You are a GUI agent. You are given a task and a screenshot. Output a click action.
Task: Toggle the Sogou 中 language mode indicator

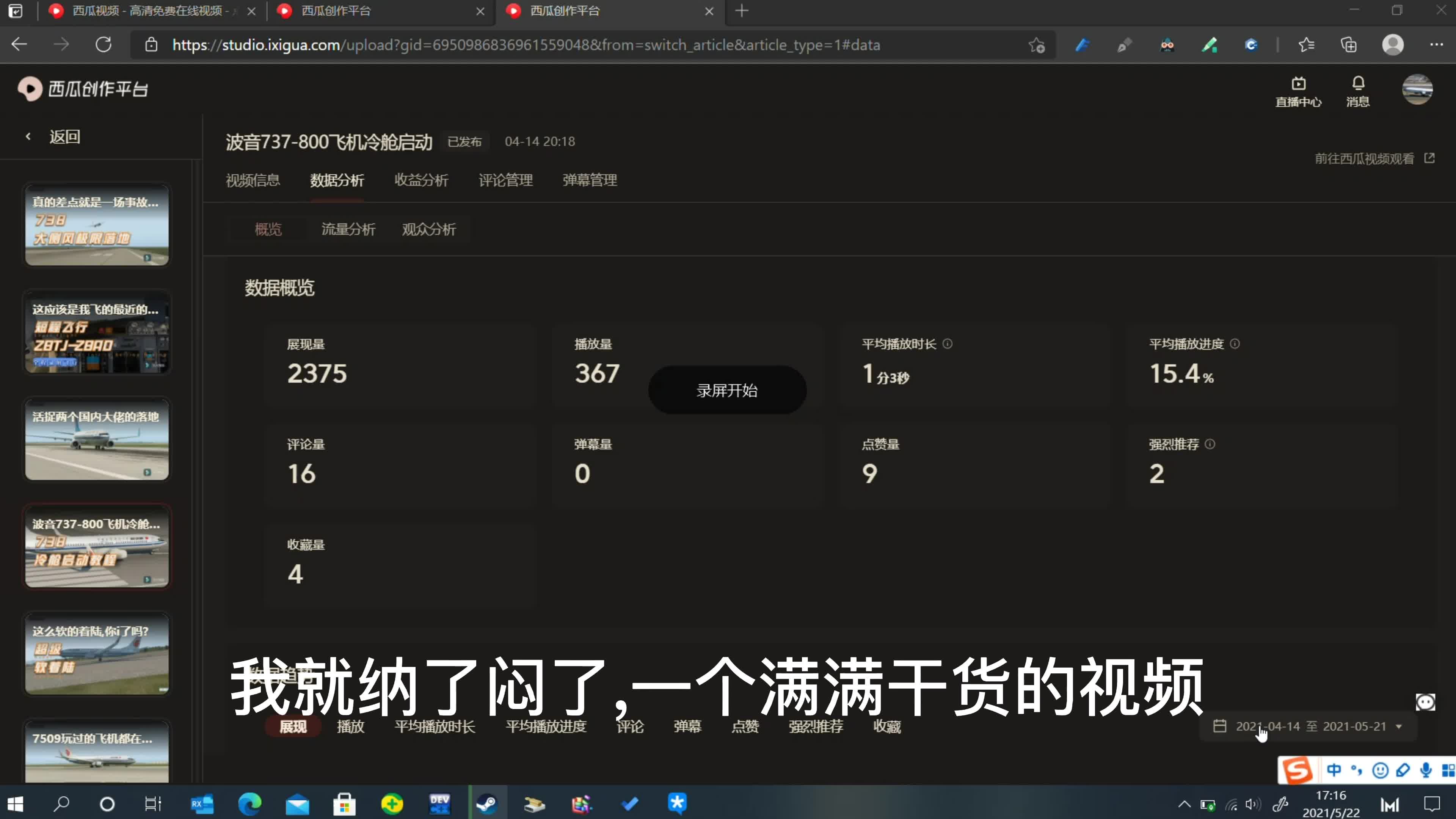[x=1334, y=770]
